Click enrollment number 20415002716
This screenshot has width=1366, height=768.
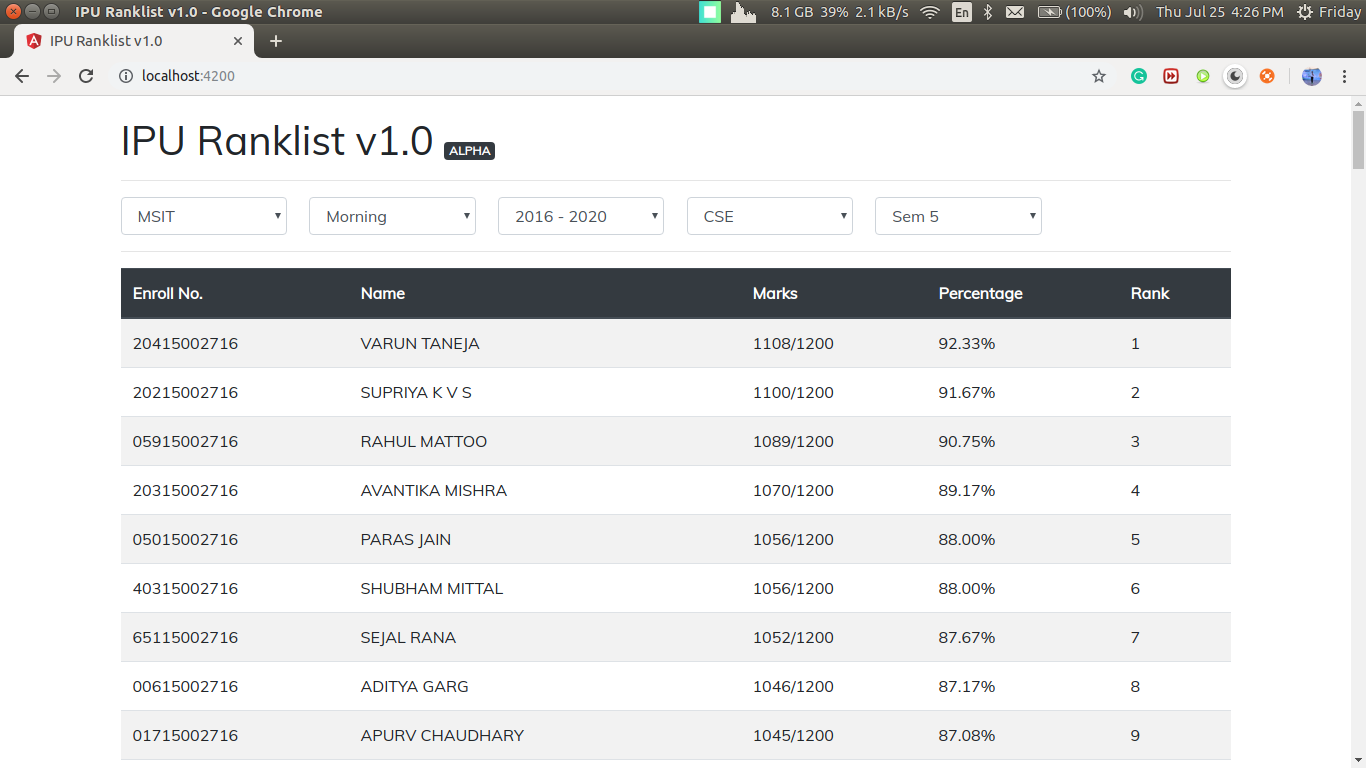click(185, 343)
